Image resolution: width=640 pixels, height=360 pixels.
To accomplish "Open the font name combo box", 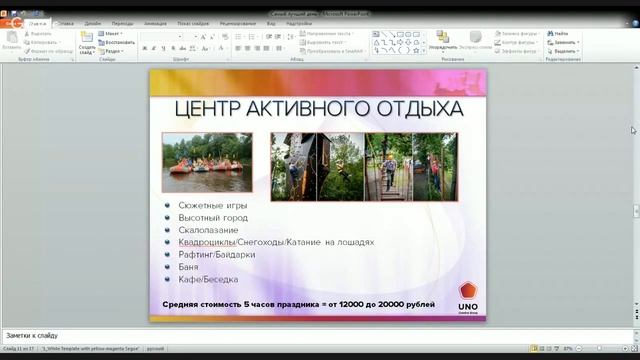I will click(161, 37).
